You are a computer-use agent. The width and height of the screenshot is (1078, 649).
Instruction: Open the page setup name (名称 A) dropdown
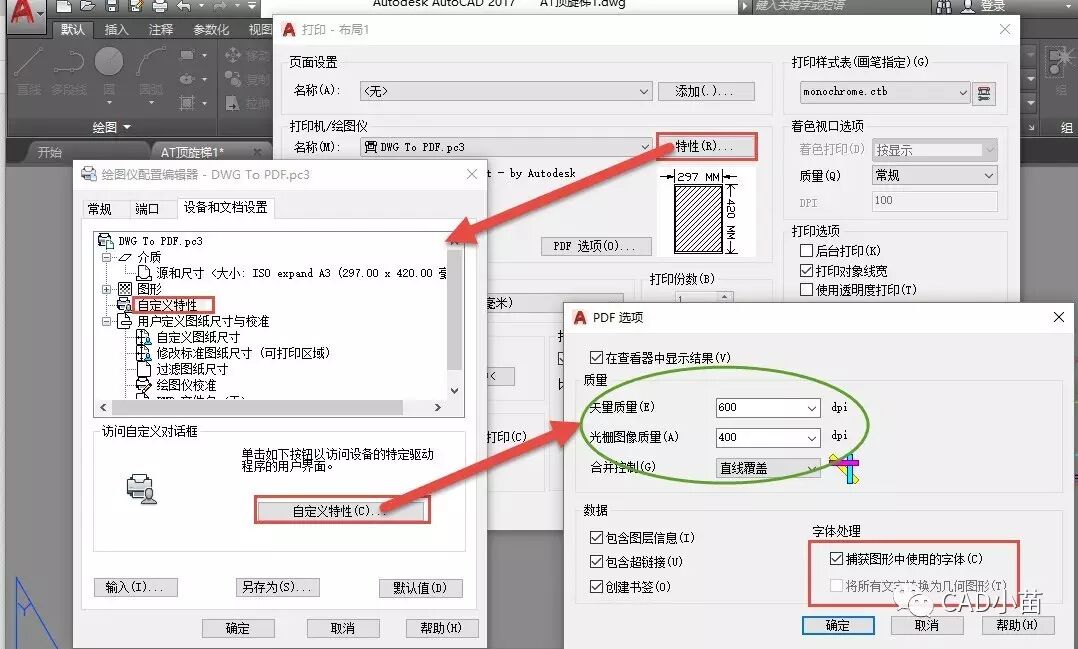[x=505, y=91]
